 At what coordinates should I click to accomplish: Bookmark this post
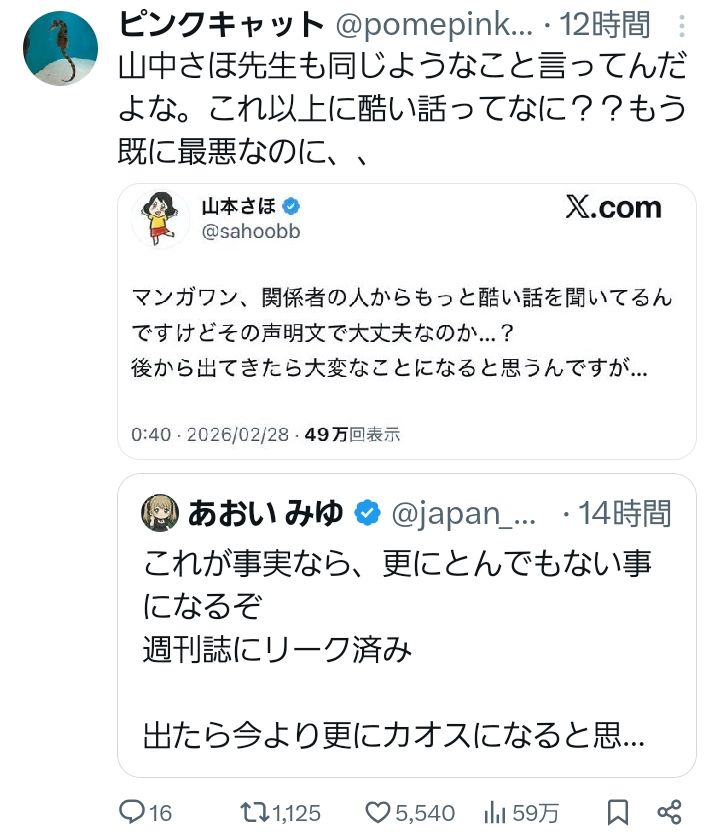coord(618,812)
